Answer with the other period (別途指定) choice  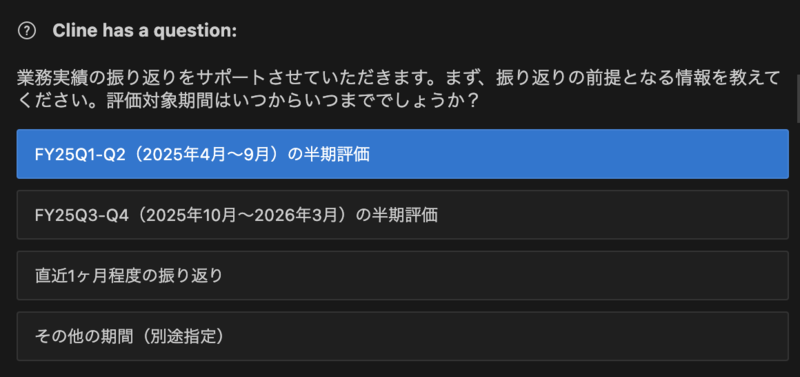pos(403,336)
